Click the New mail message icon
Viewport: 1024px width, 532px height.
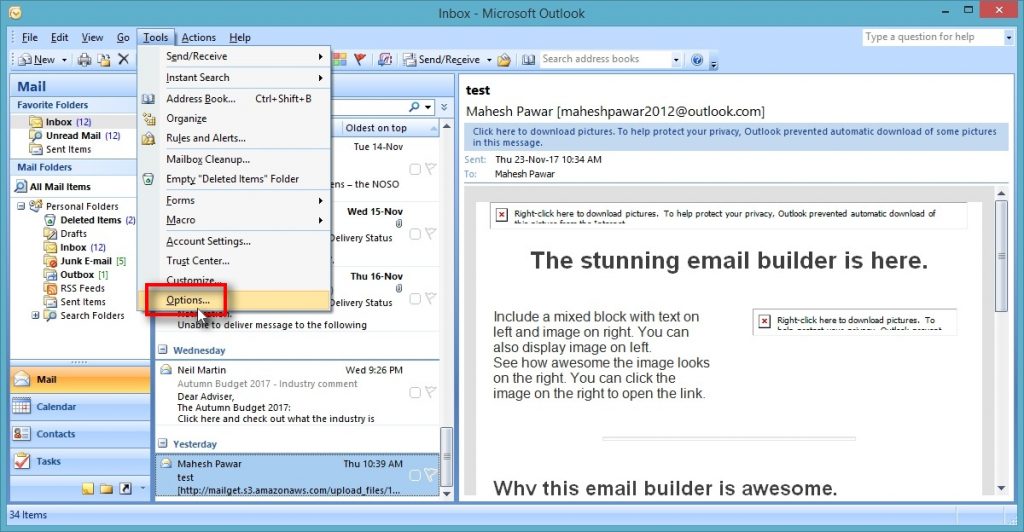(25, 60)
